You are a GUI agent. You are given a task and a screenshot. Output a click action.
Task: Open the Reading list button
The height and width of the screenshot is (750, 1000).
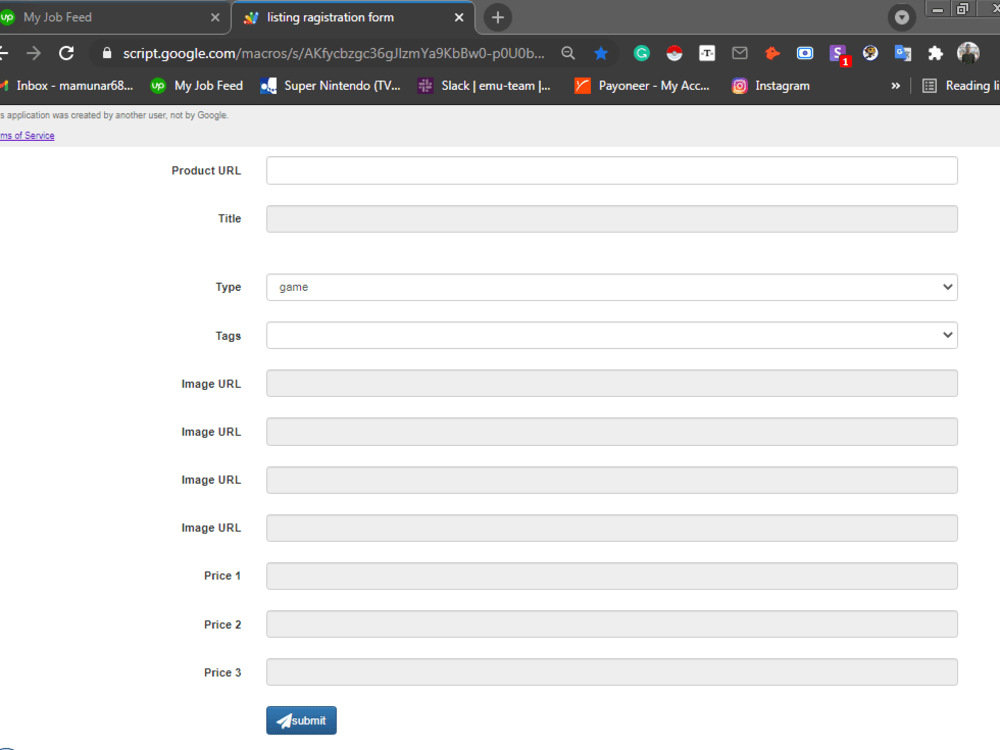pyautogui.click(x=960, y=85)
